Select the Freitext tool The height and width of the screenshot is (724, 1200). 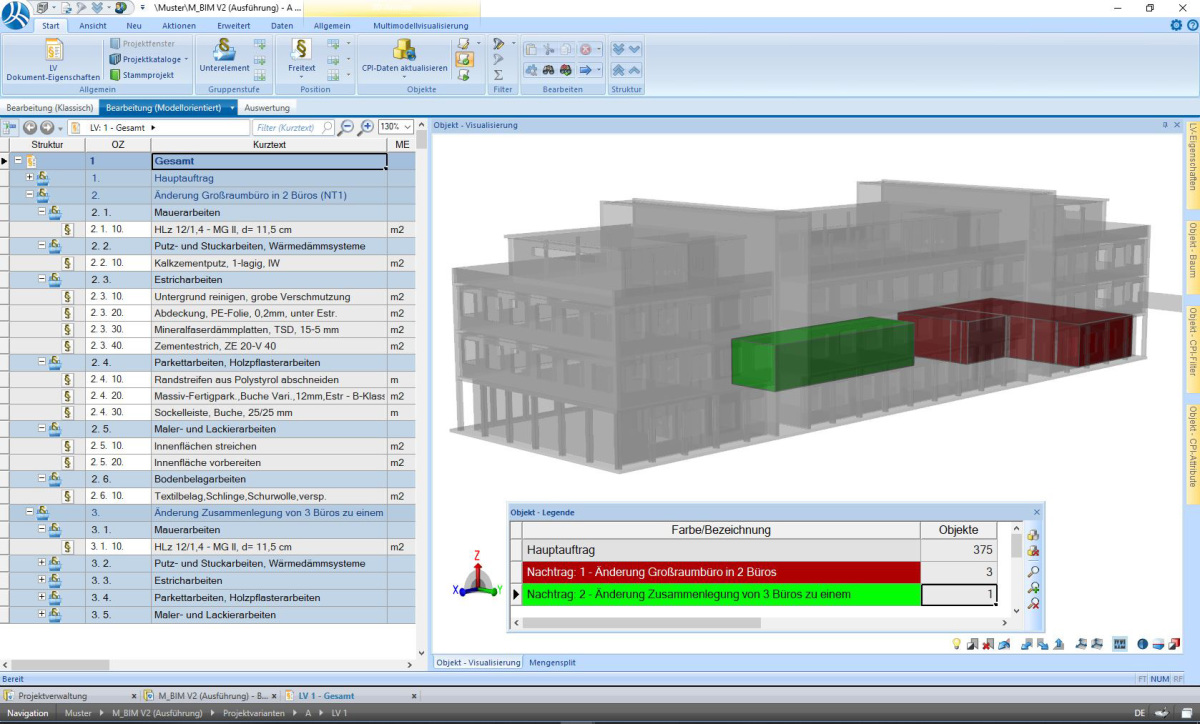click(300, 58)
